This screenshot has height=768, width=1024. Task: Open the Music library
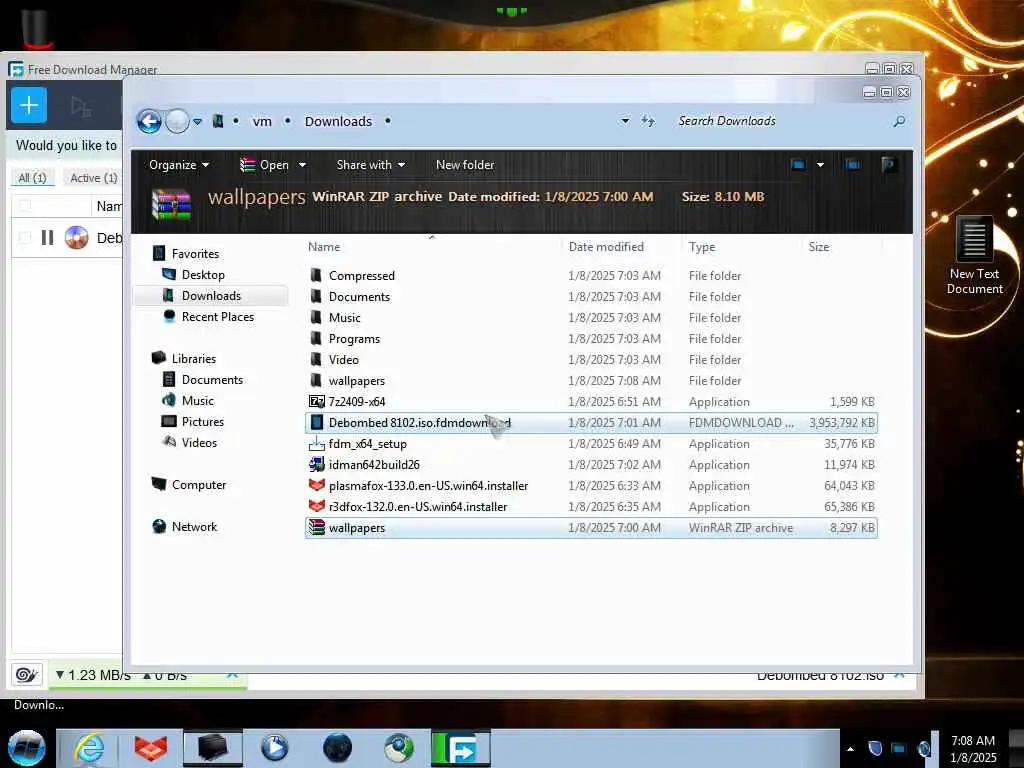[197, 400]
